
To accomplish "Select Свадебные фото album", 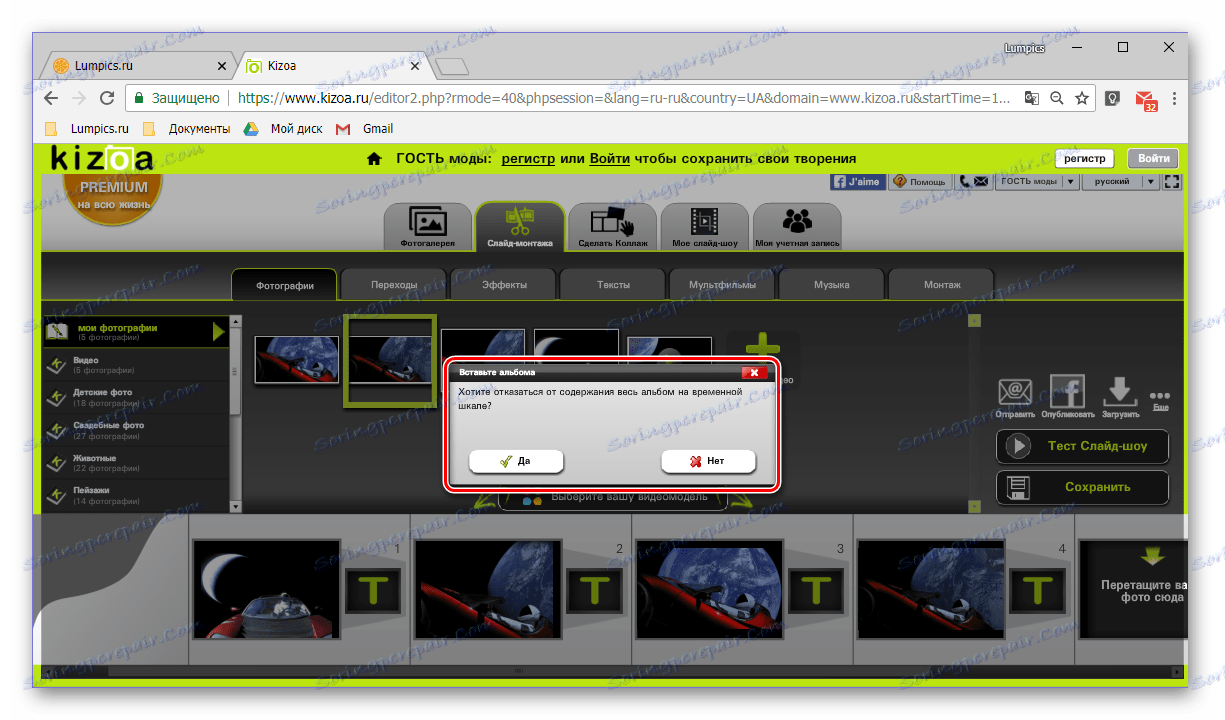I will (135, 430).
